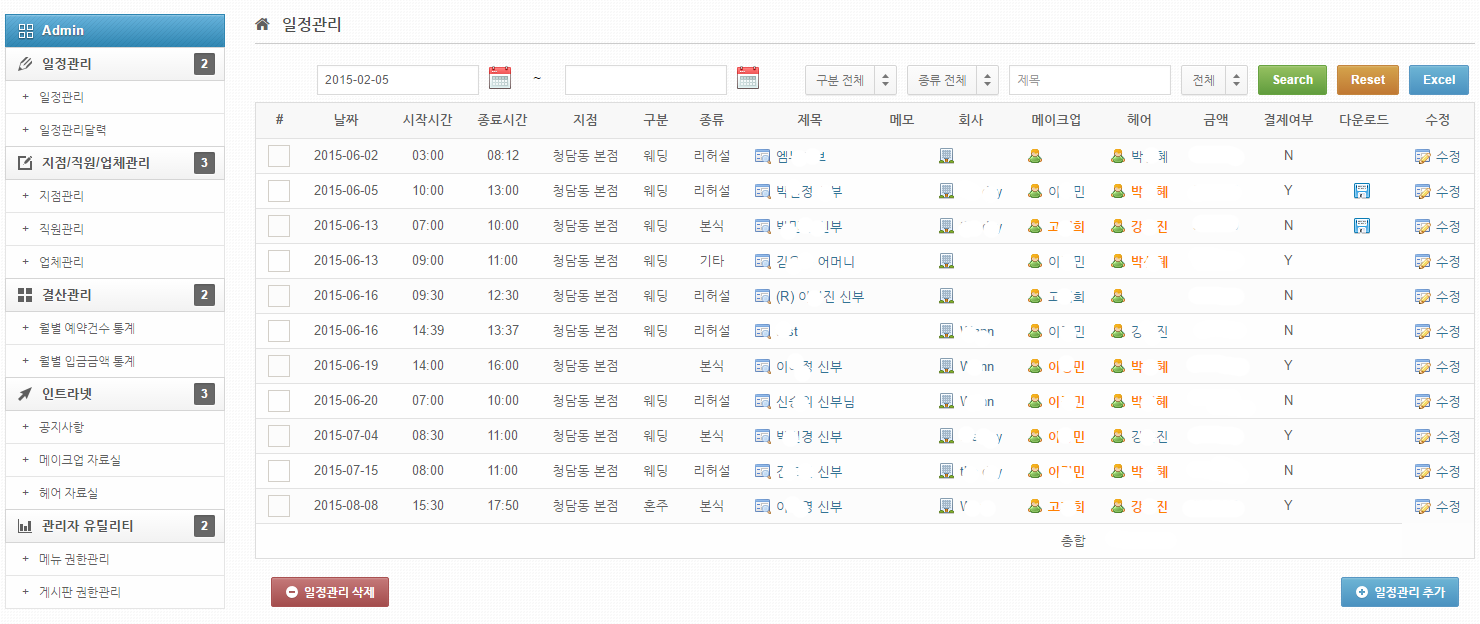Open 일정관리달력 in the sidebar
Image resolution: width=1480 pixels, height=624 pixels.
pyautogui.click(x=72, y=130)
